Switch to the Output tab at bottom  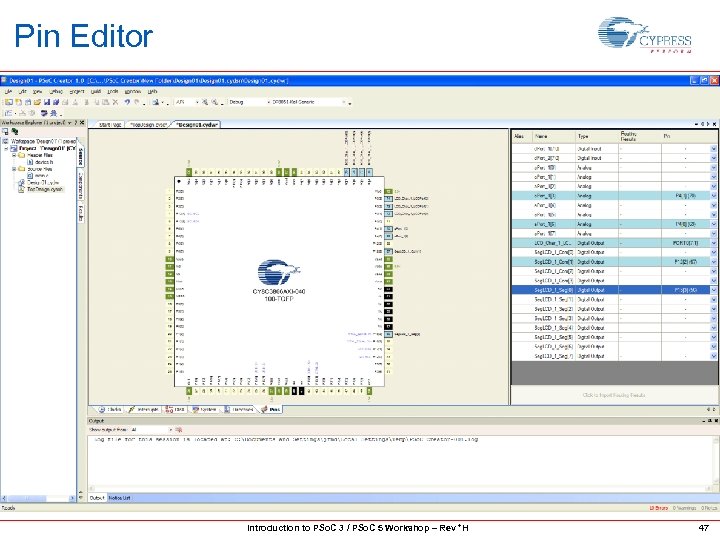pyautogui.click(x=97, y=498)
